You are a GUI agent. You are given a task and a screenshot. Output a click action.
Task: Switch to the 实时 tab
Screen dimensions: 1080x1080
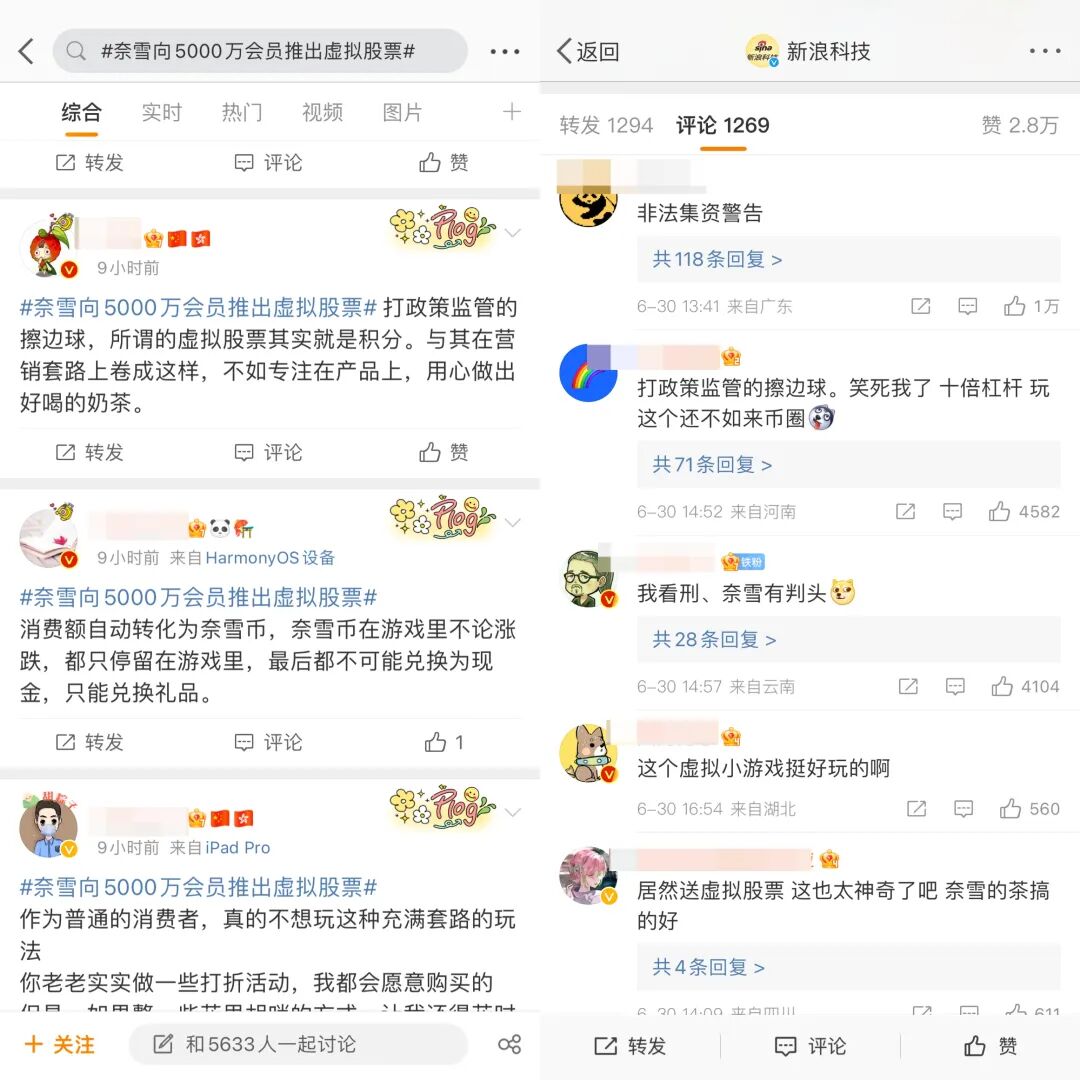coord(162,112)
